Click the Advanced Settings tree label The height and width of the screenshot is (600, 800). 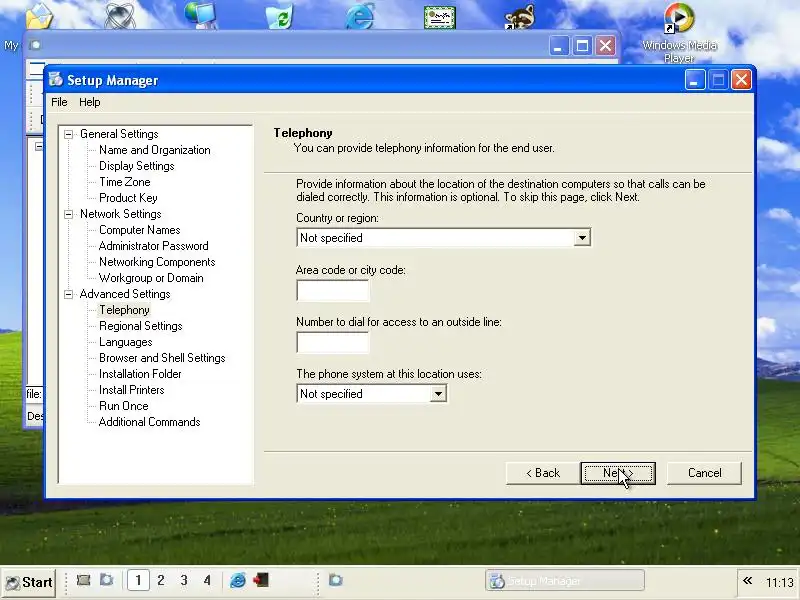tap(124, 294)
